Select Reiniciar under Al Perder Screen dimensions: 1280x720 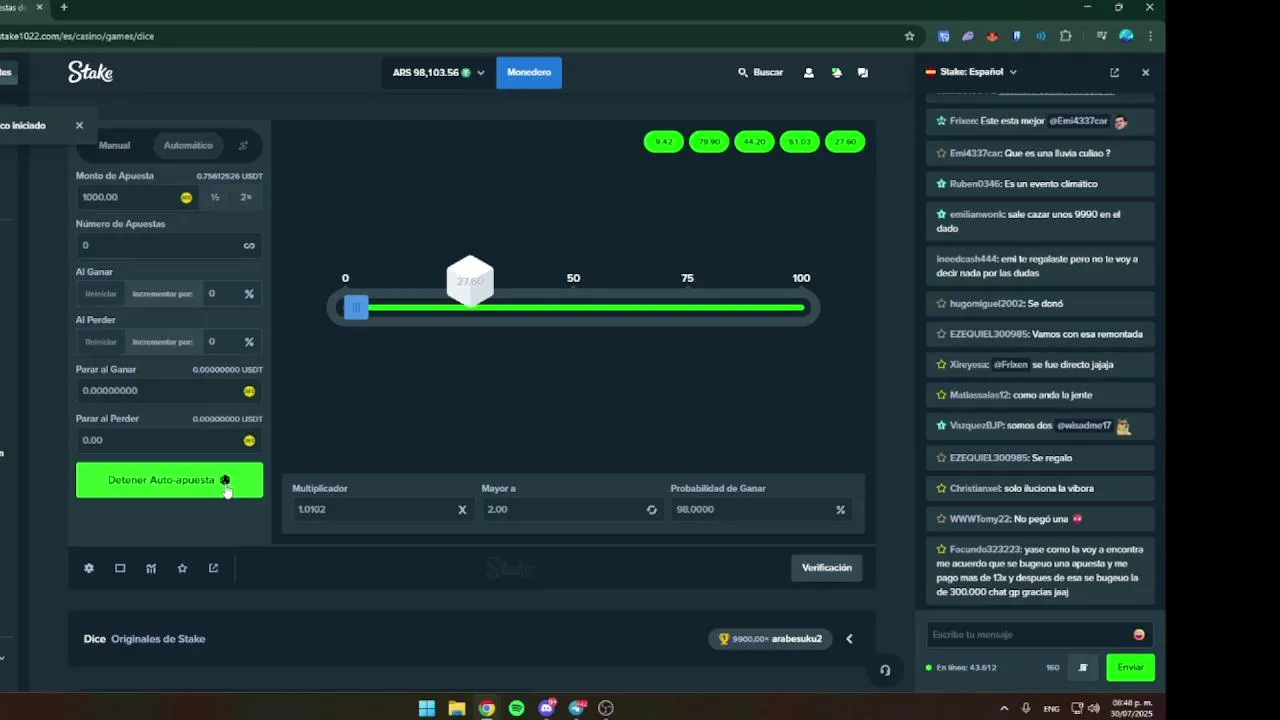point(101,342)
